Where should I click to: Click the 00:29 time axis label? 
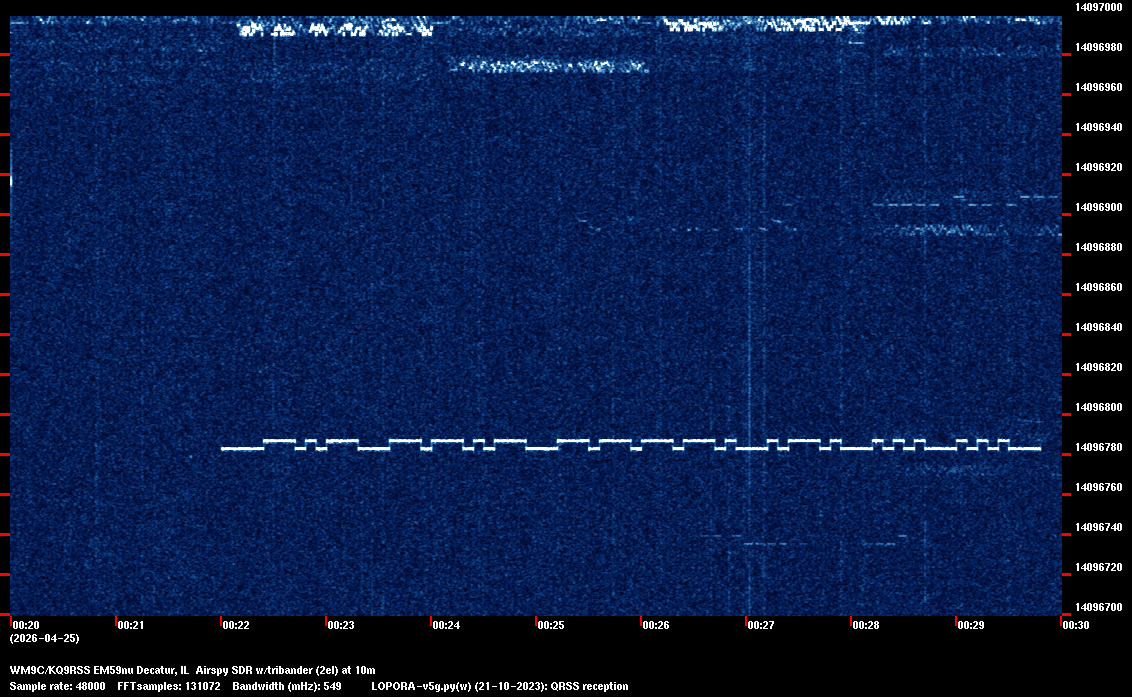(x=971, y=625)
